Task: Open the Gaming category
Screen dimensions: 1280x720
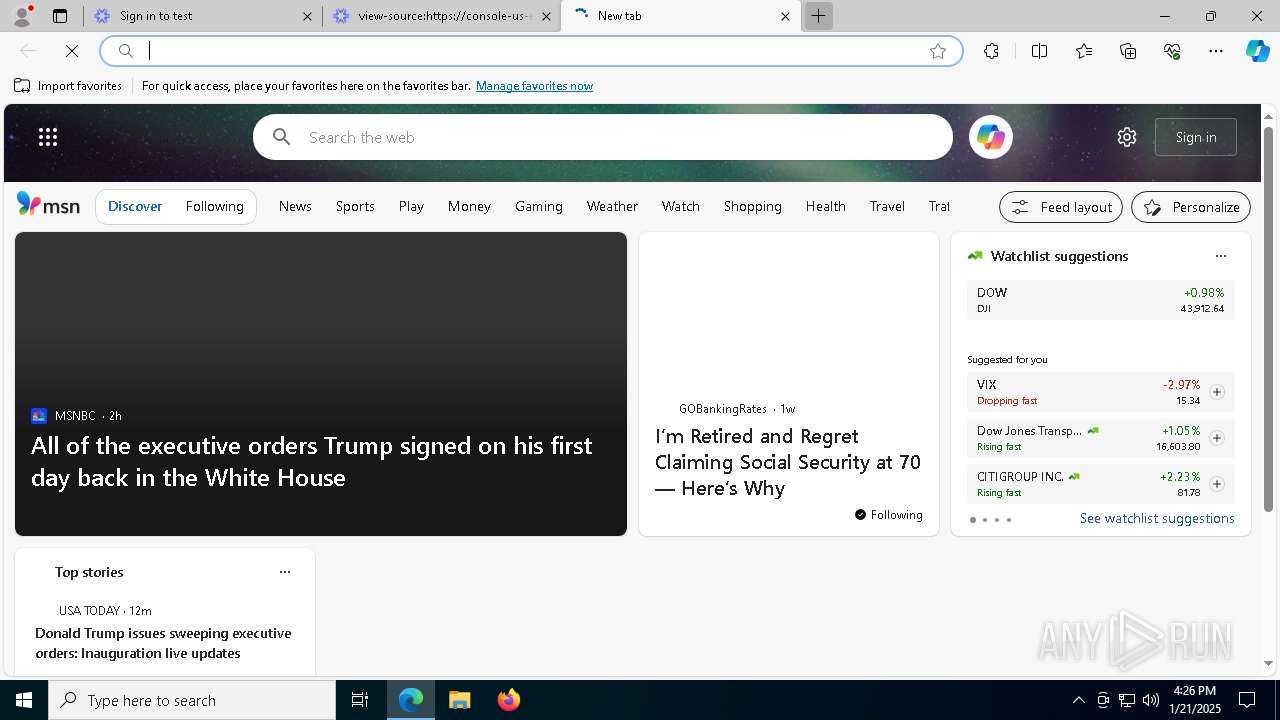Action: [539, 206]
